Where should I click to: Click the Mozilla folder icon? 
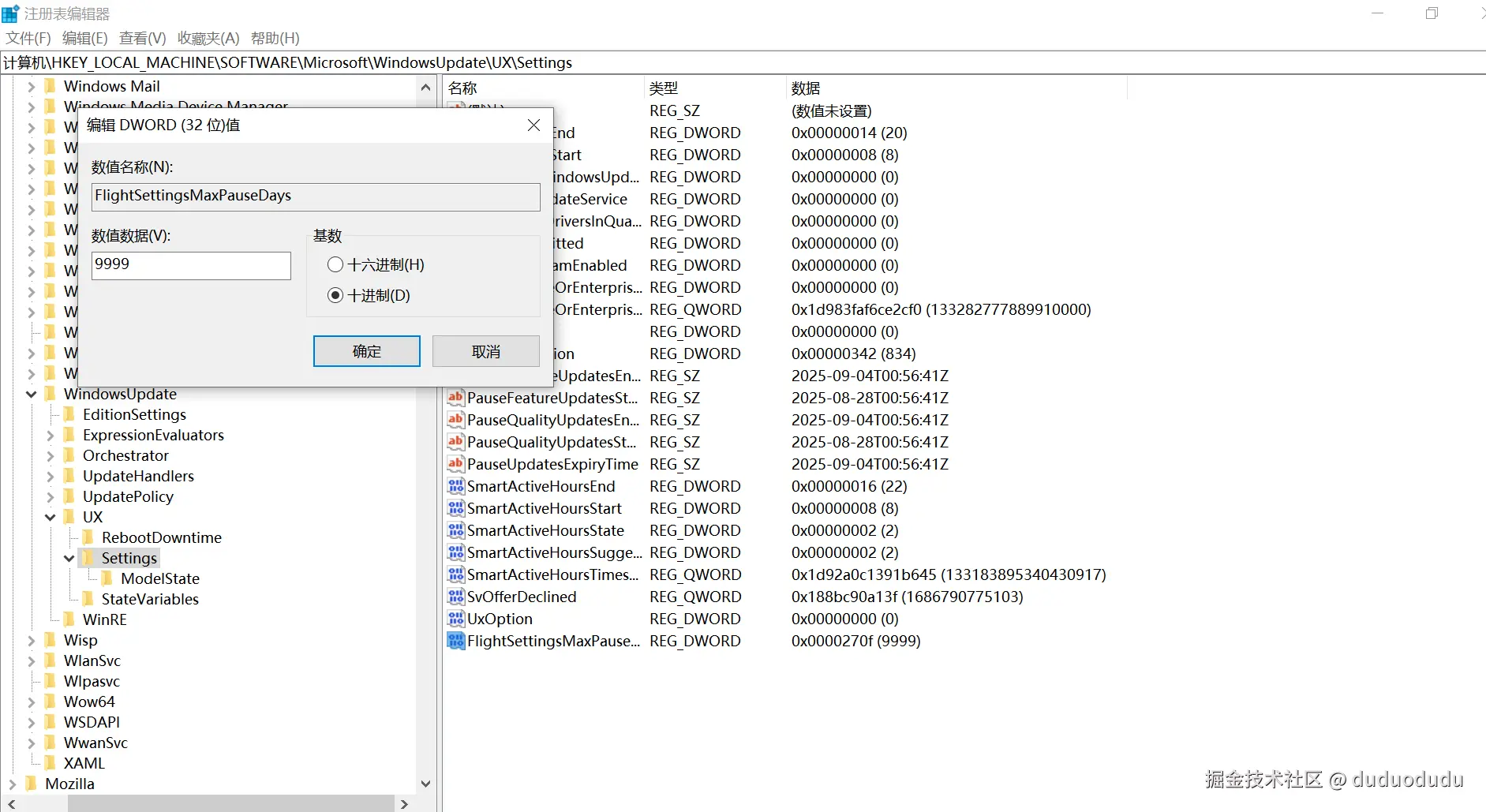coord(32,784)
